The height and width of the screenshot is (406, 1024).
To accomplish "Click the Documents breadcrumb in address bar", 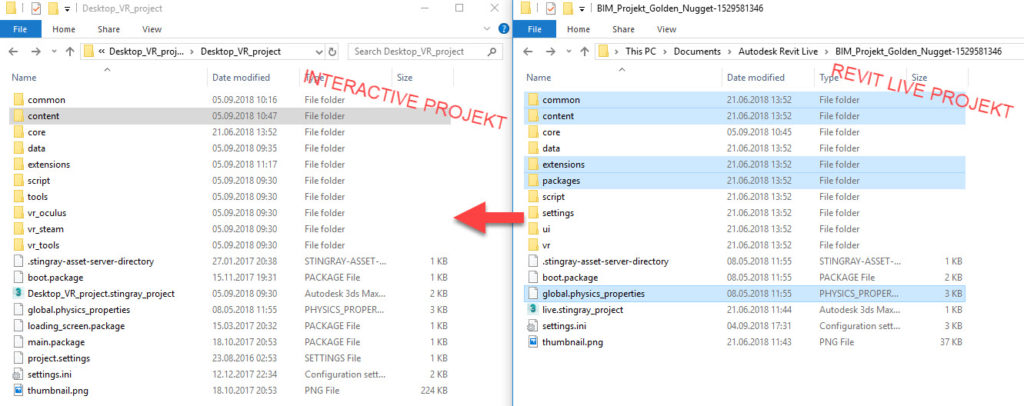I will (x=696, y=51).
